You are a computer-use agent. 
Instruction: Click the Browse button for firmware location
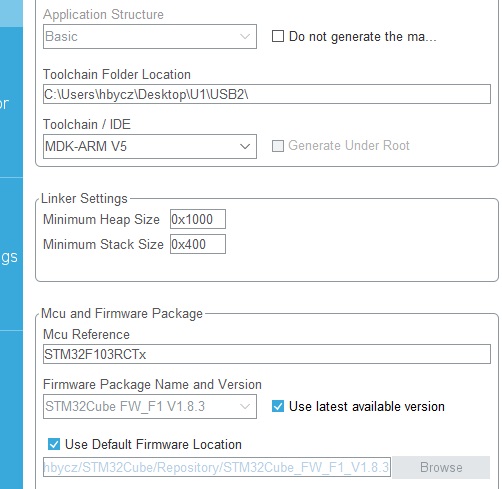[441, 467]
